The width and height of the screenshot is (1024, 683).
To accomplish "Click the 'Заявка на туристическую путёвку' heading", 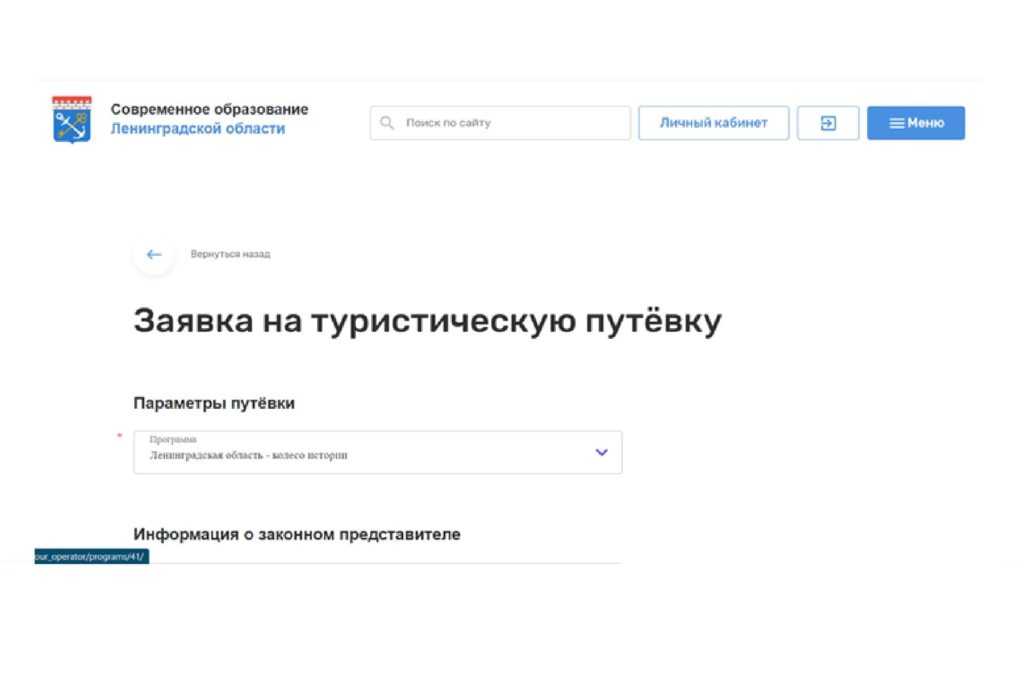I will point(426,322).
